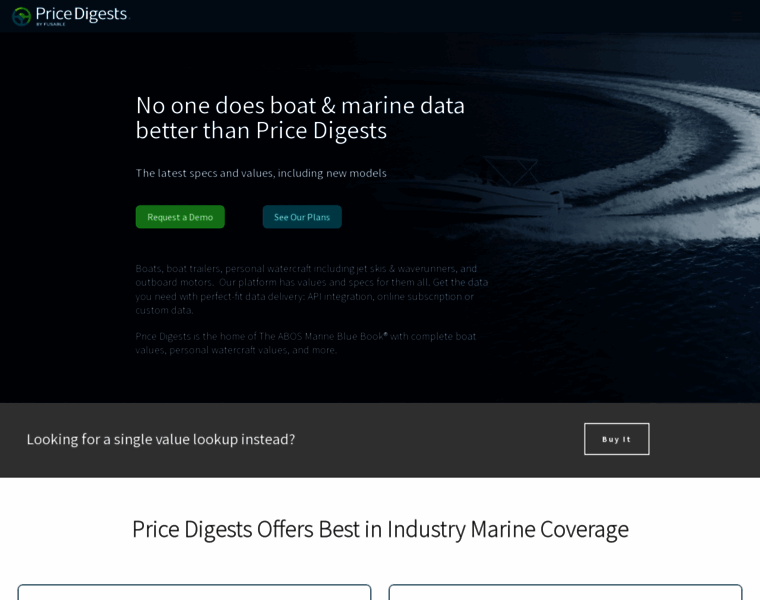Click the Buy It outlined button
This screenshot has width=760, height=600.
tap(617, 439)
